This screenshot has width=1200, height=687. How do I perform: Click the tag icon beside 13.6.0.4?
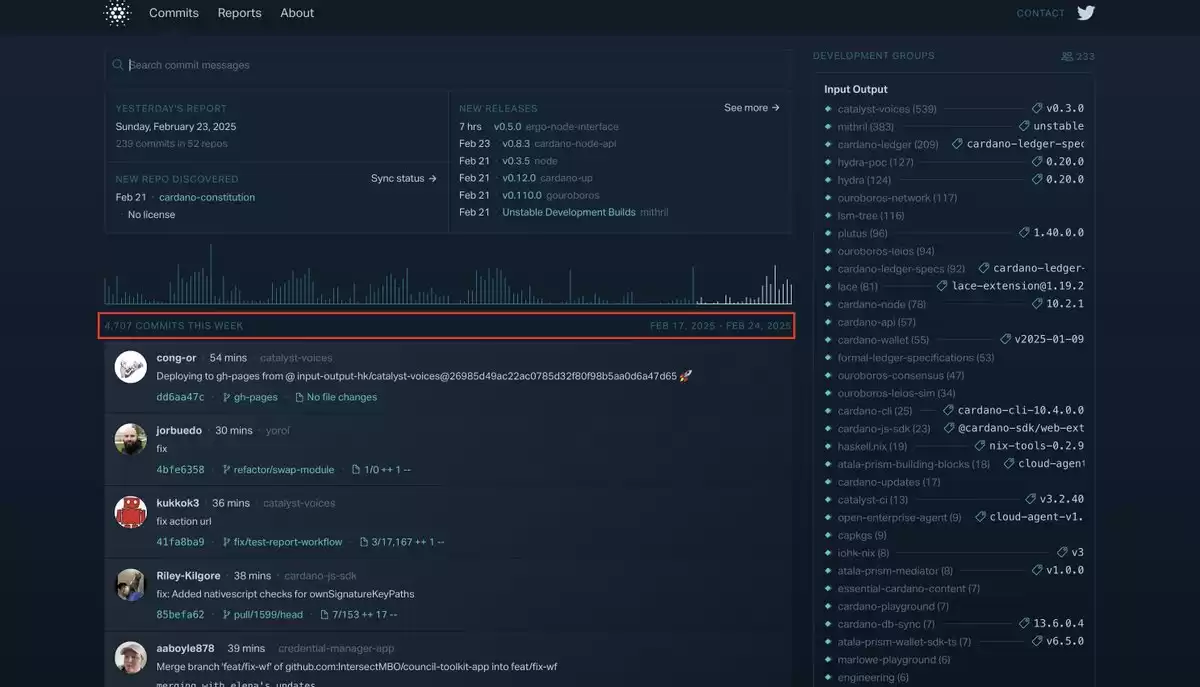(x=1024, y=623)
